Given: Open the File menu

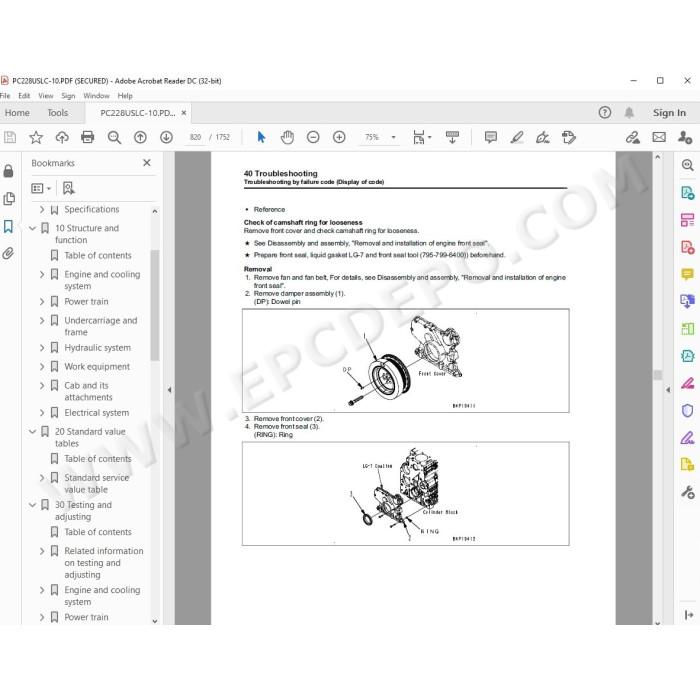Looking at the screenshot, I should point(5,96).
